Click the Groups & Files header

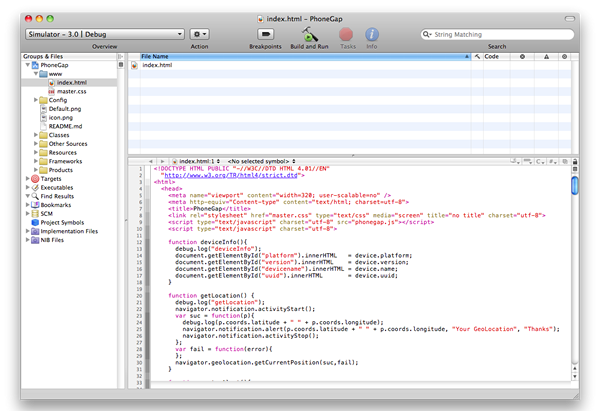click(69, 57)
